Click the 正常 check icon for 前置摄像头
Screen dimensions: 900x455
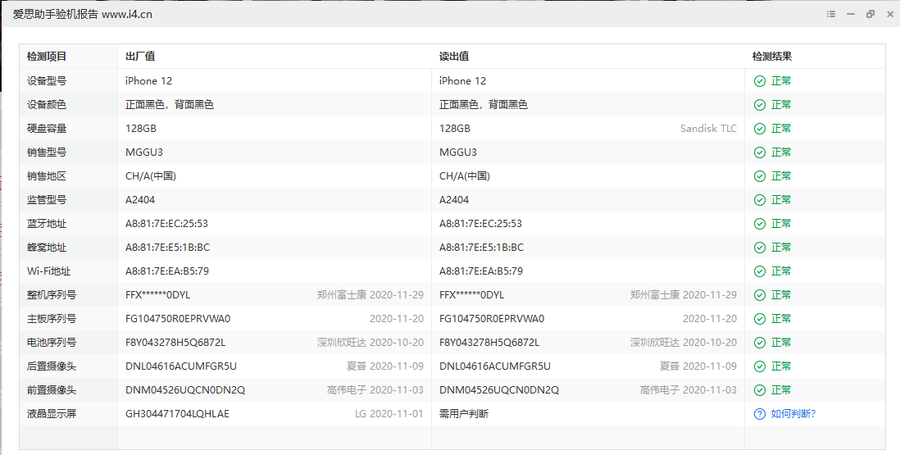click(x=759, y=390)
